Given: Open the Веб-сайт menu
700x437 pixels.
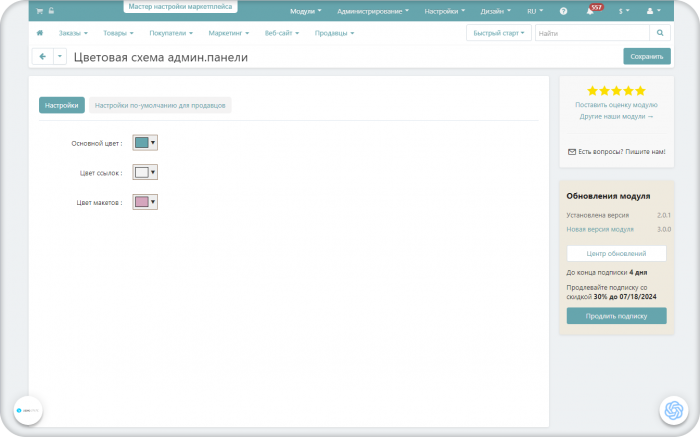Looking at the screenshot, I should coord(282,33).
